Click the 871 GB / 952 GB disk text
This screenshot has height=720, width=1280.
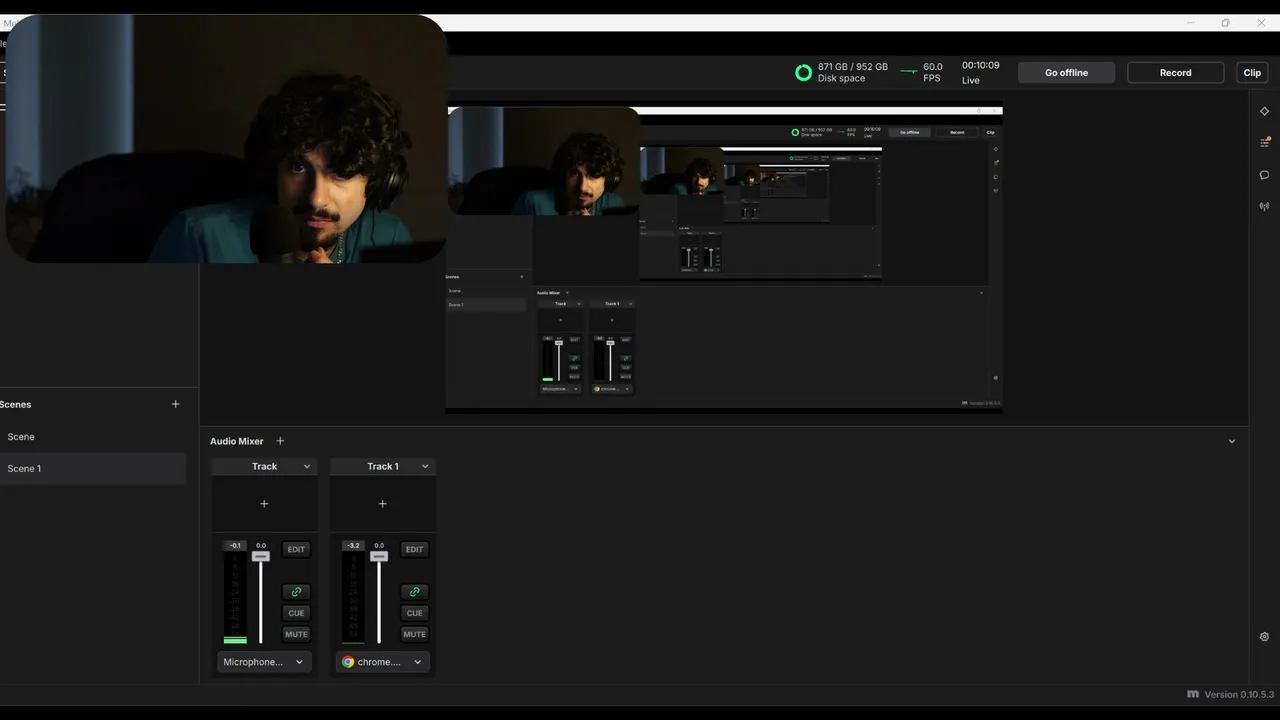coord(853,67)
